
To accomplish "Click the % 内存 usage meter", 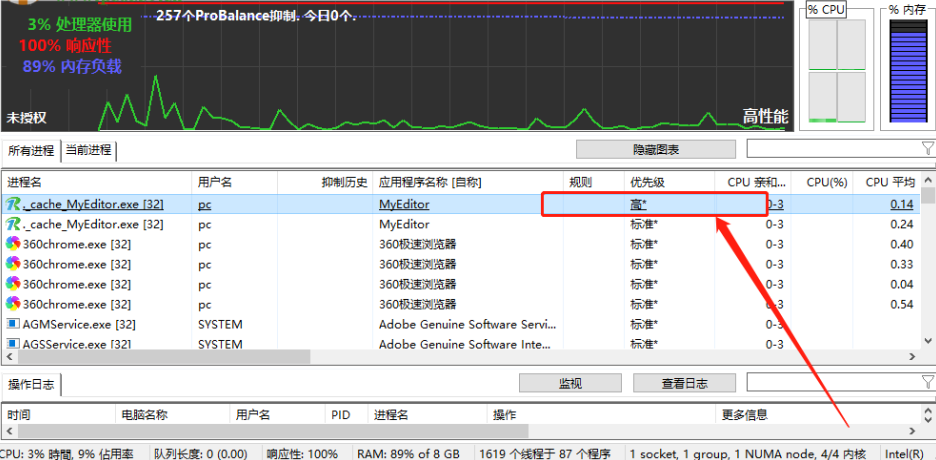I will [907, 70].
